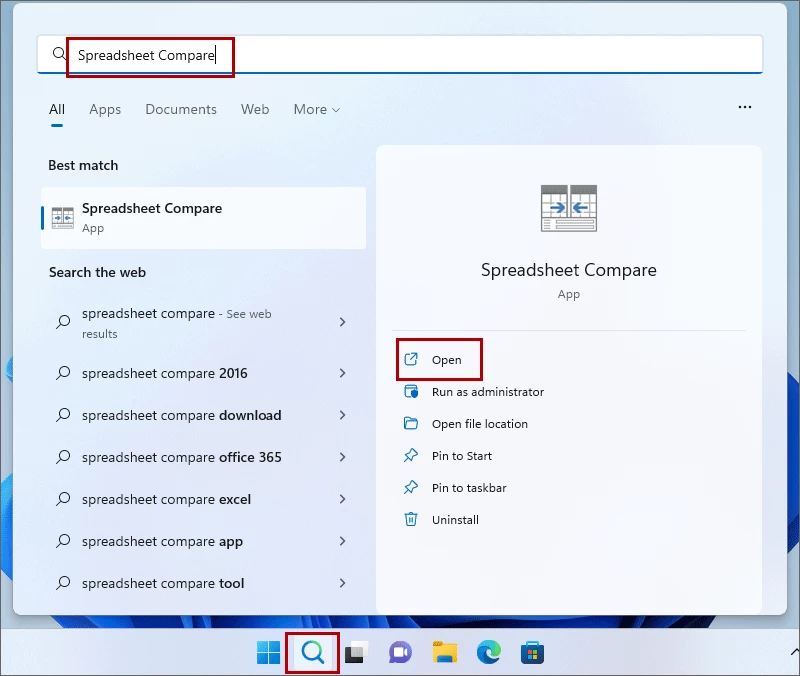Click the Run as administrator shield icon

pos(411,392)
